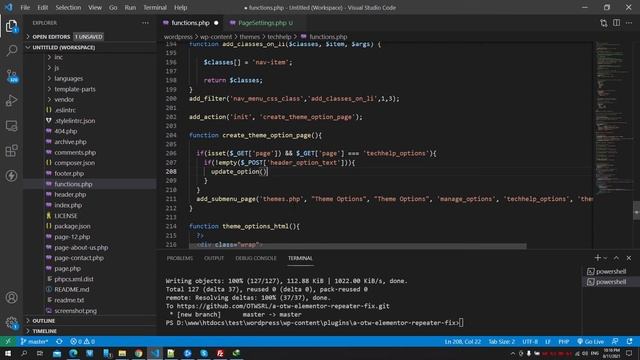The width and height of the screenshot is (640, 360).
Task: Open footer.php in the explorer
Action: coord(69,173)
